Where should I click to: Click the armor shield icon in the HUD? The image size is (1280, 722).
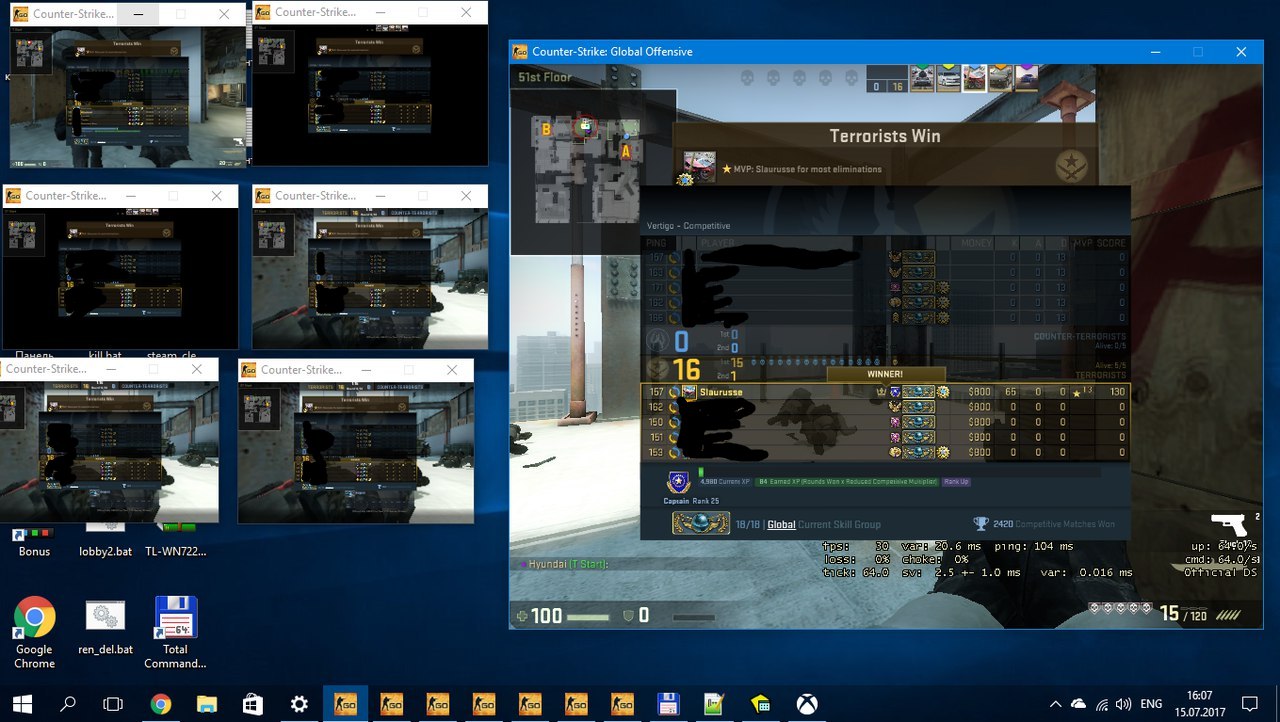point(627,616)
